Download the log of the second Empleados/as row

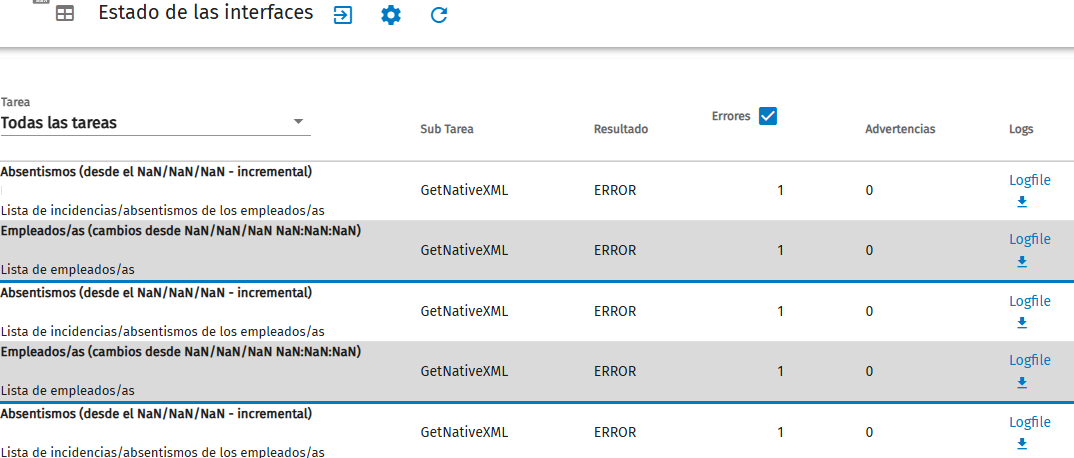[1021, 382]
